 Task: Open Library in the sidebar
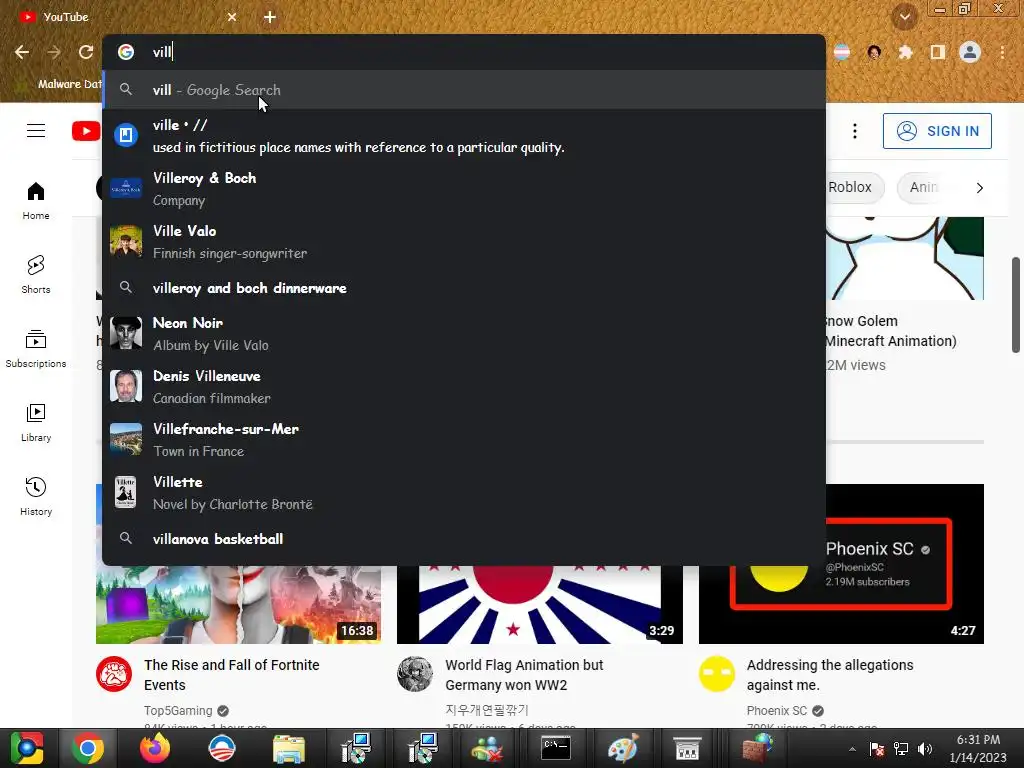[36, 423]
